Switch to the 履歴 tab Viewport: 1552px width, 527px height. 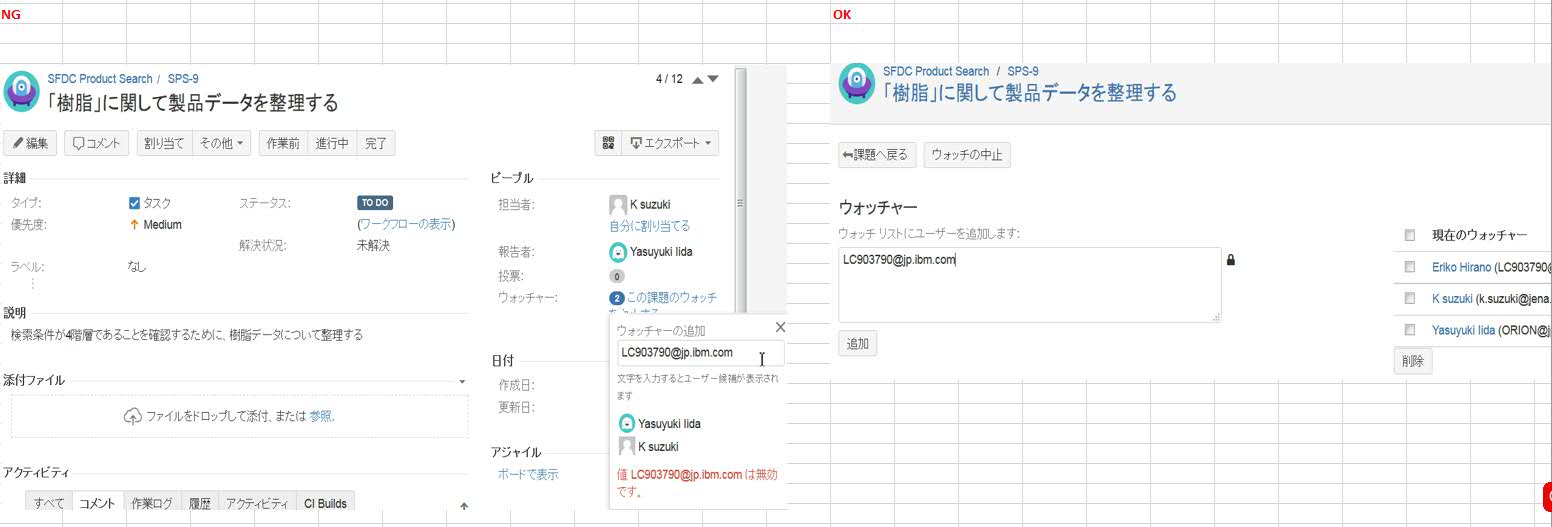click(199, 503)
